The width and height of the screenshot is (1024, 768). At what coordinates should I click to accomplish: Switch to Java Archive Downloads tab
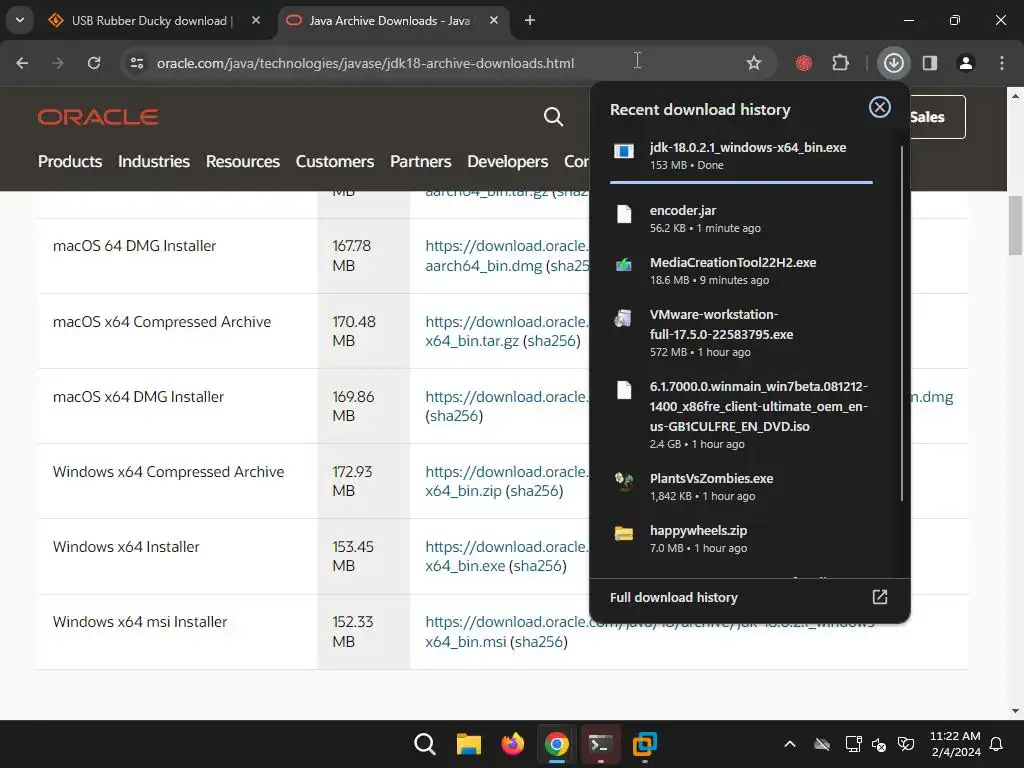pyautogui.click(x=390, y=21)
